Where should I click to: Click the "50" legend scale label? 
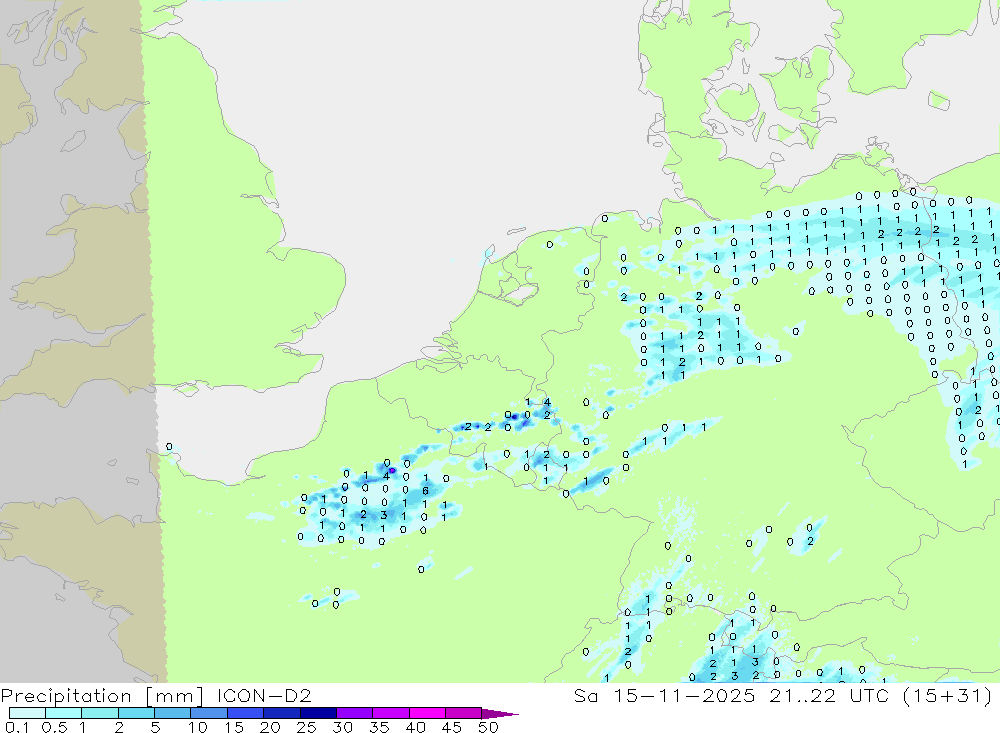click(x=488, y=727)
